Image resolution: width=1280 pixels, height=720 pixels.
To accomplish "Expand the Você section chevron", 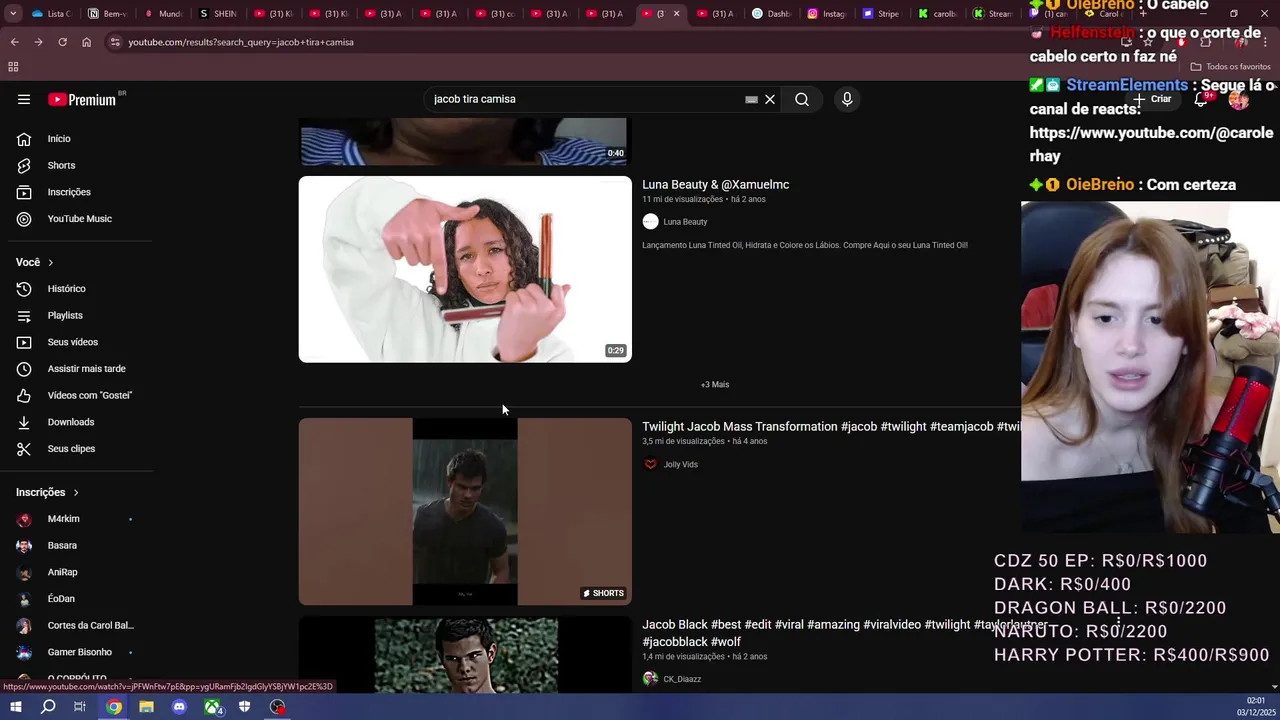I will 50,262.
